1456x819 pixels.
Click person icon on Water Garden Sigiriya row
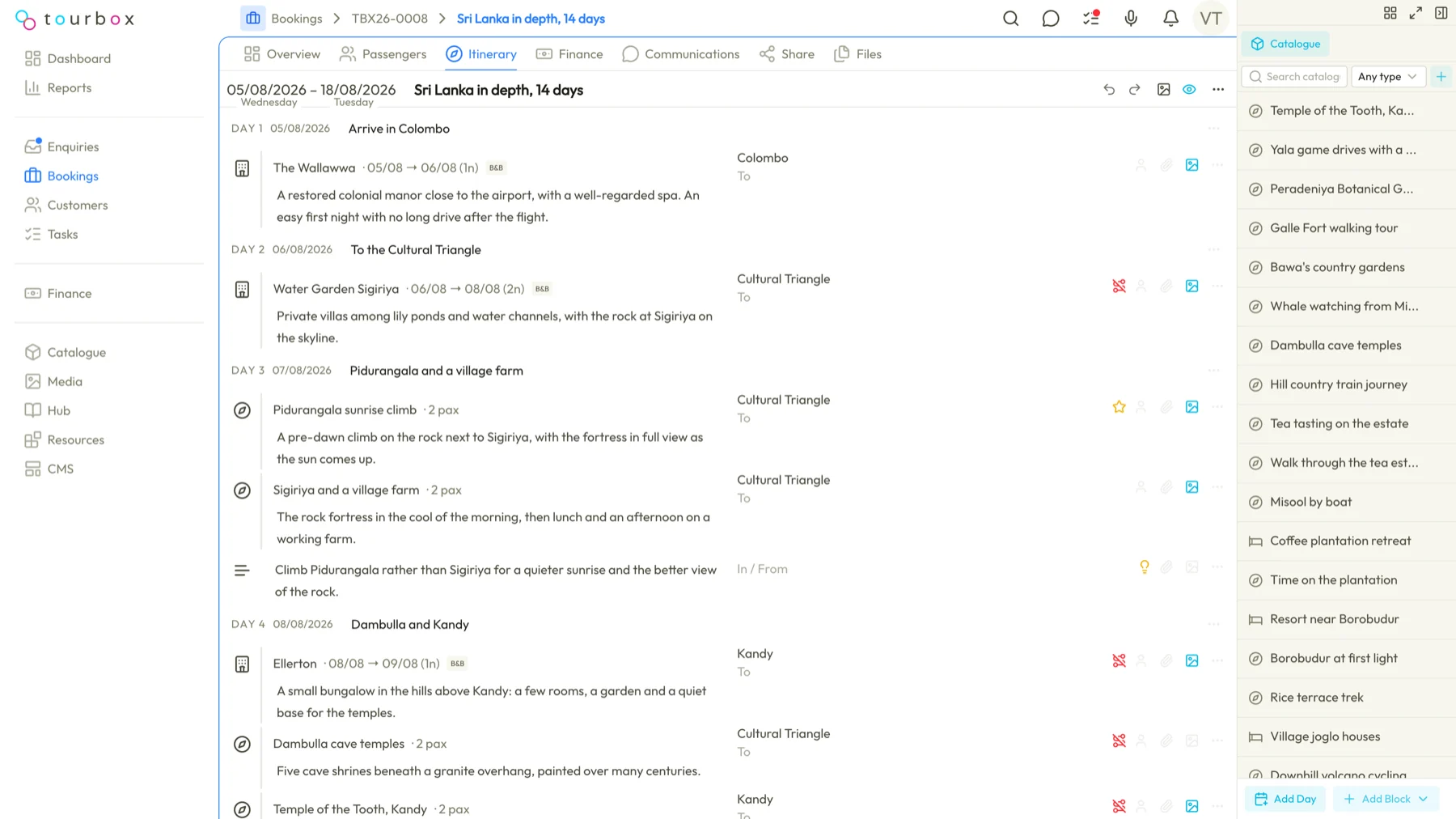[x=1141, y=286]
